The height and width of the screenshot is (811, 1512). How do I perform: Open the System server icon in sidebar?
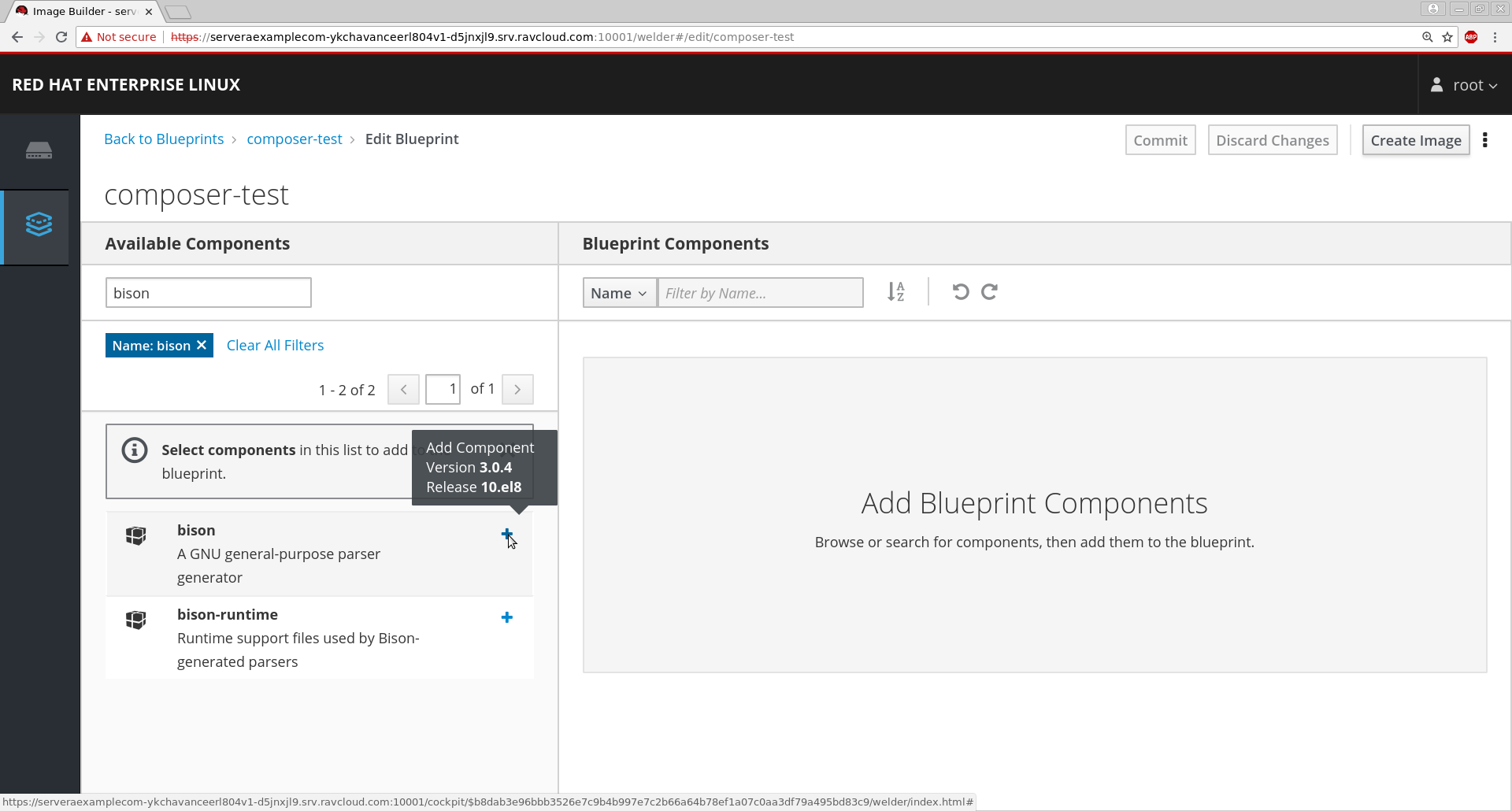(x=39, y=150)
